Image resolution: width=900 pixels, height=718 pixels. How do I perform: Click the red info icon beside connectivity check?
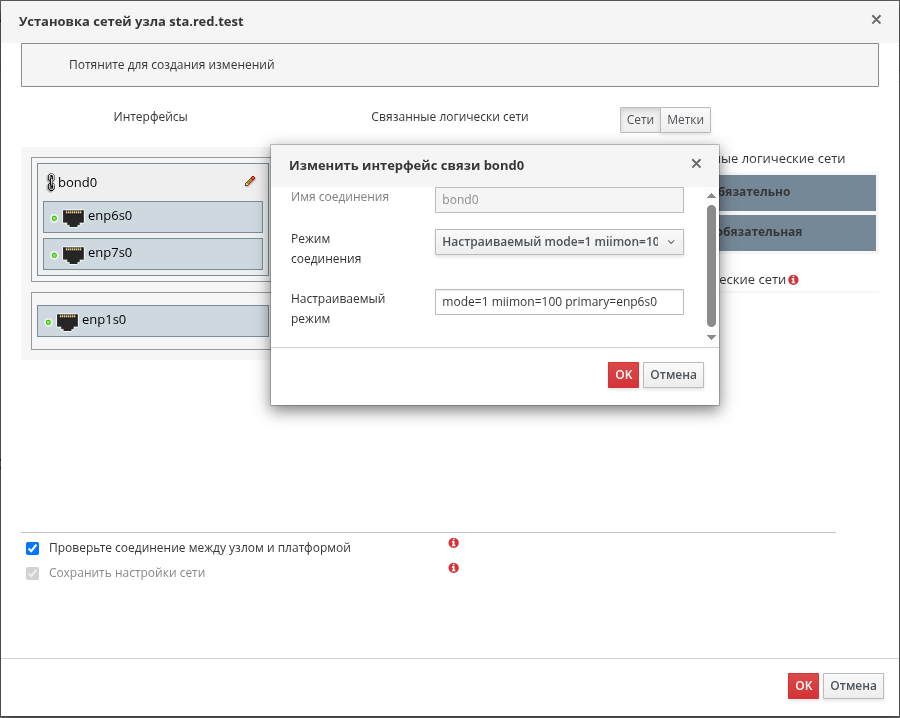[453, 542]
